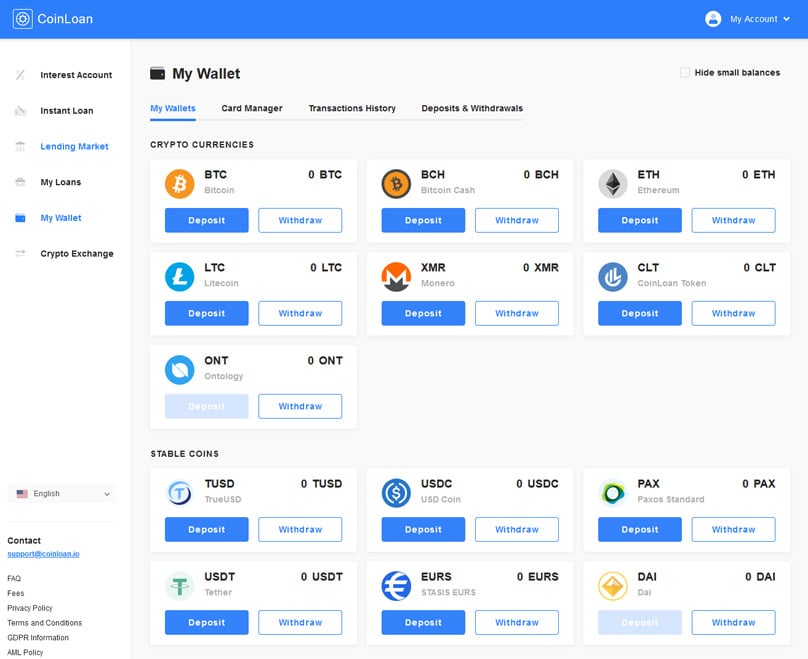Click the disabled DAI Deposit button
This screenshot has width=808, height=659.
tap(640, 622)
